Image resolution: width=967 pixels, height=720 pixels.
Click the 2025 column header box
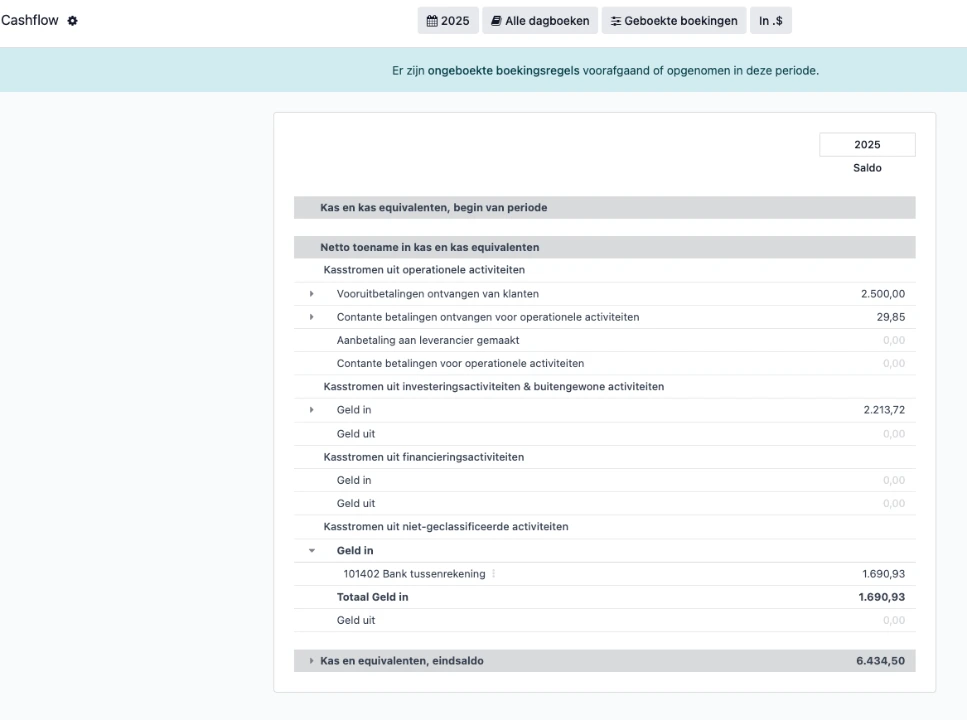(x=867, y=144)
